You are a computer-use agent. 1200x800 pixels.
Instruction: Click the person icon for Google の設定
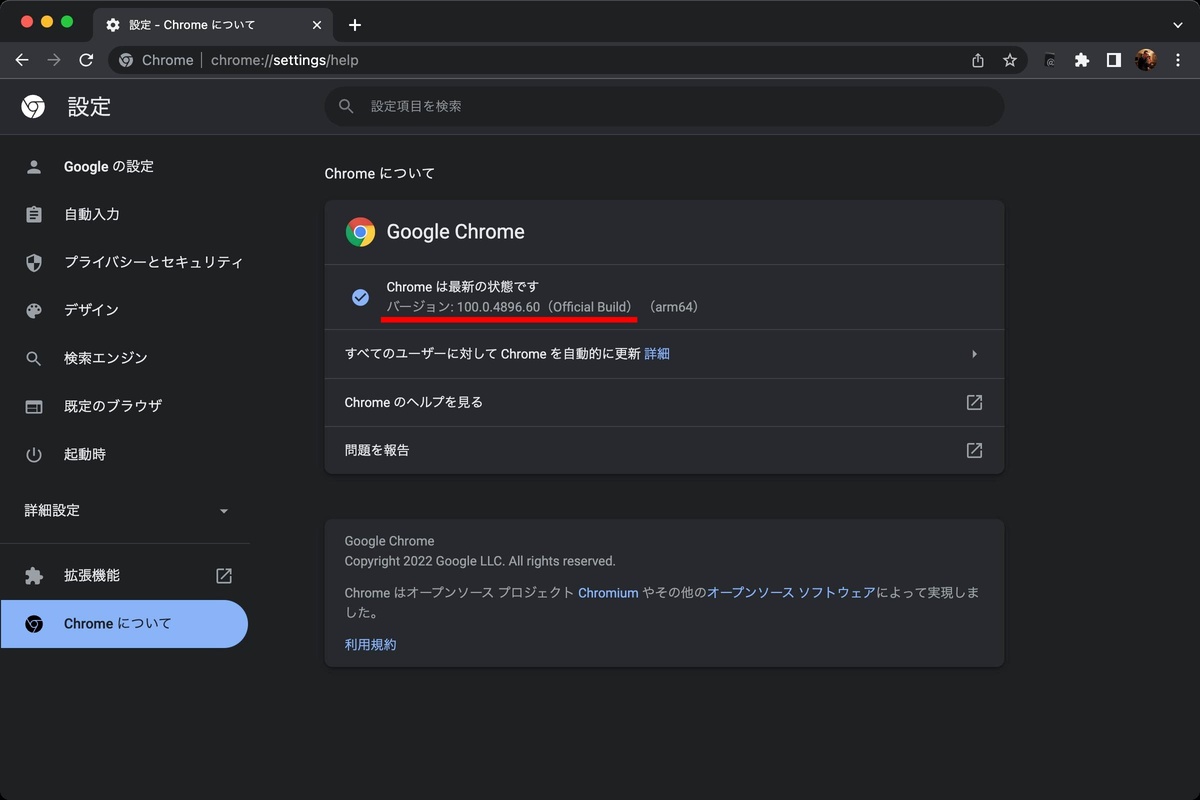34,167
